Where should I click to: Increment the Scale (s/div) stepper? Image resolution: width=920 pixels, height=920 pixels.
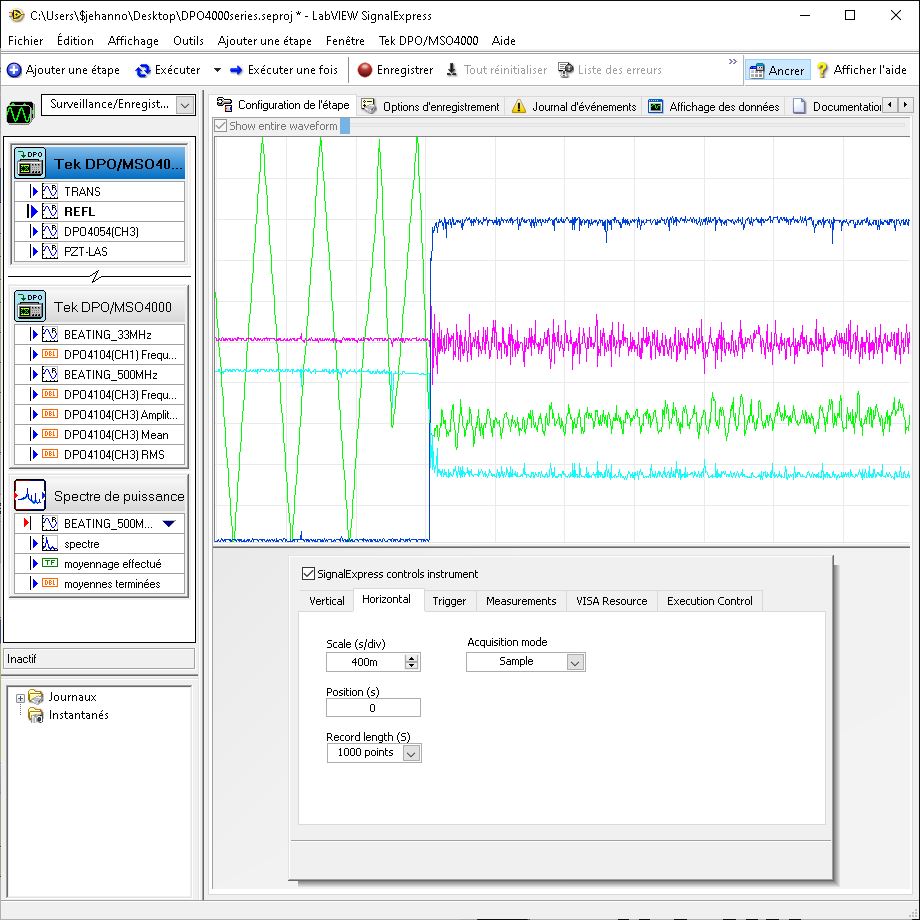pyautogui.click(x=412, y=658)
